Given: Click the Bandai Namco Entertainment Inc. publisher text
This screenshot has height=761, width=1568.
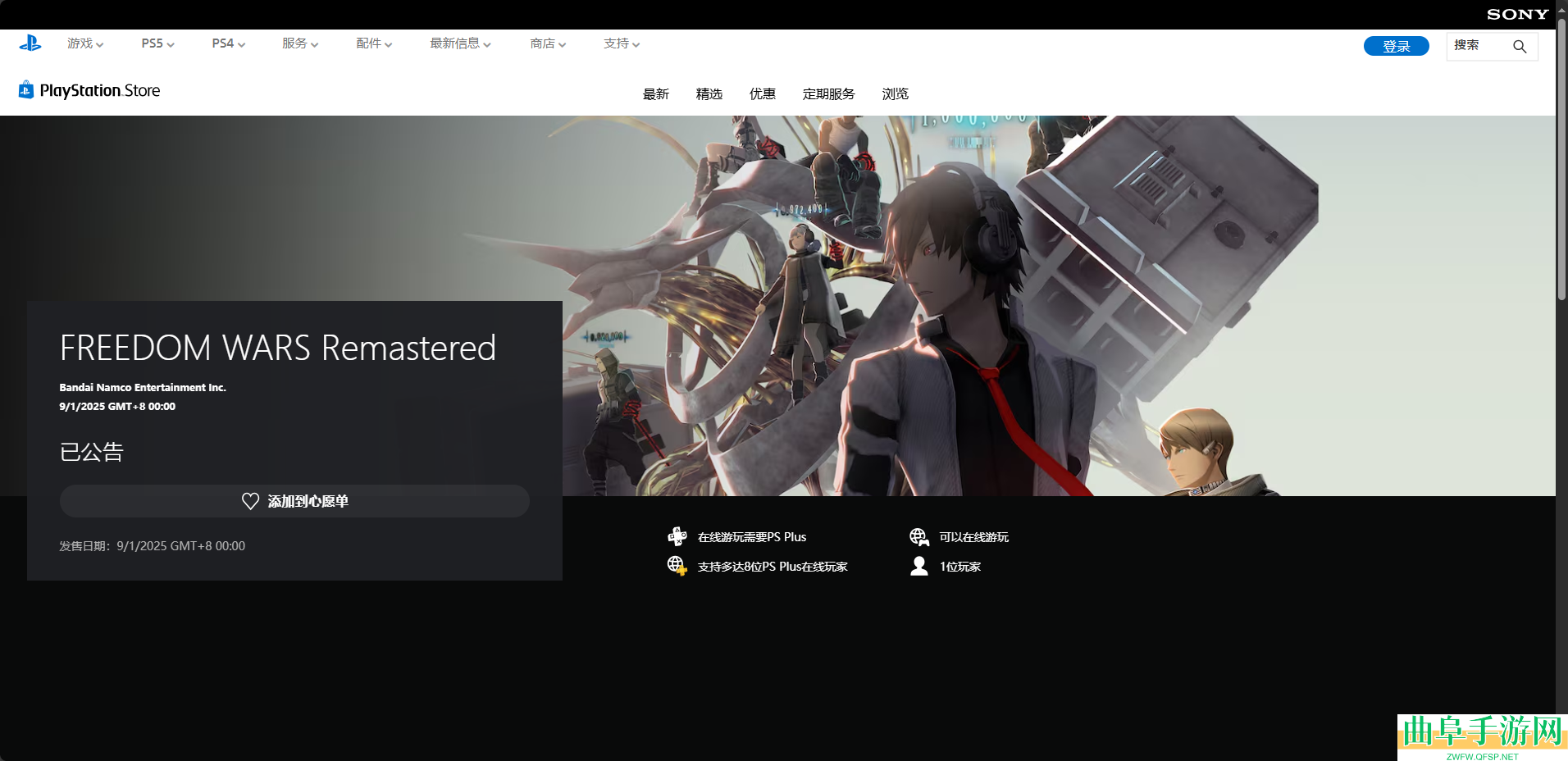Looking at the screenshot, I should click(x=143, y=387).
